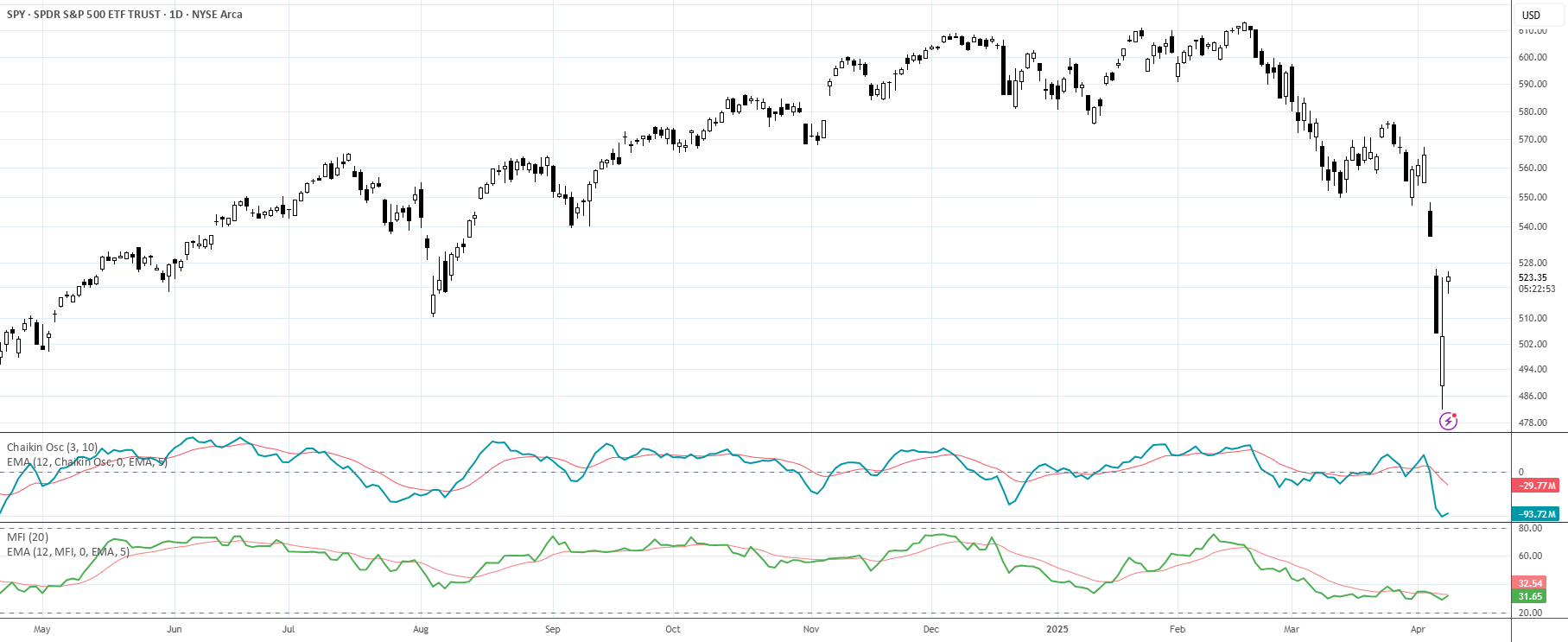This screenshot has width=1568, height=642.
Task: Select the MFI (20) indicator legend
Action: (28, 537)
